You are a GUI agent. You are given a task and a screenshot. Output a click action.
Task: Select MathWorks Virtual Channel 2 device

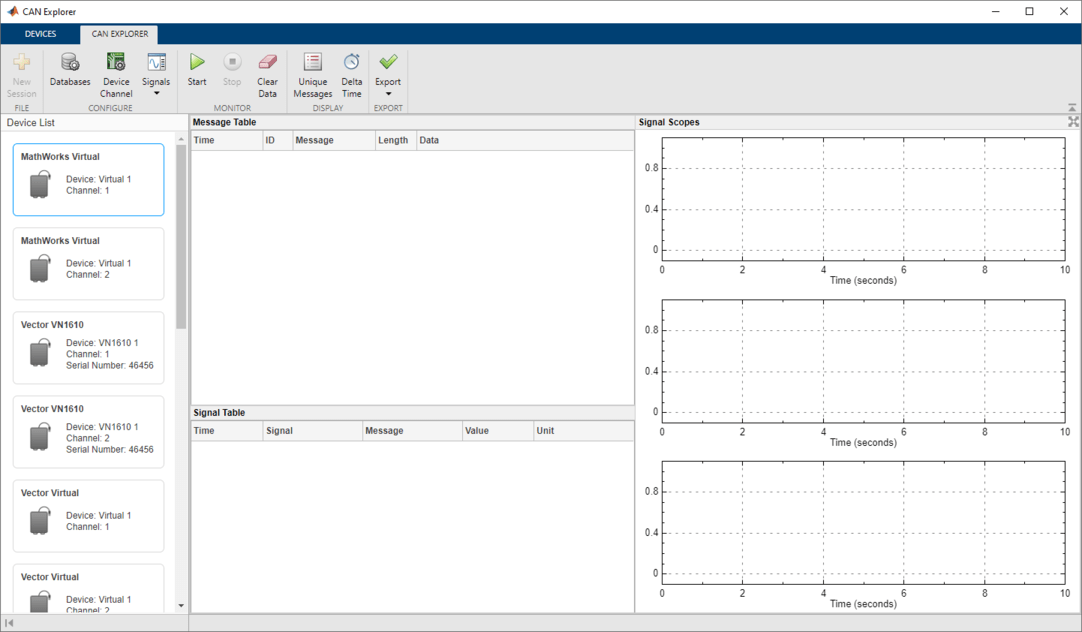88,264
